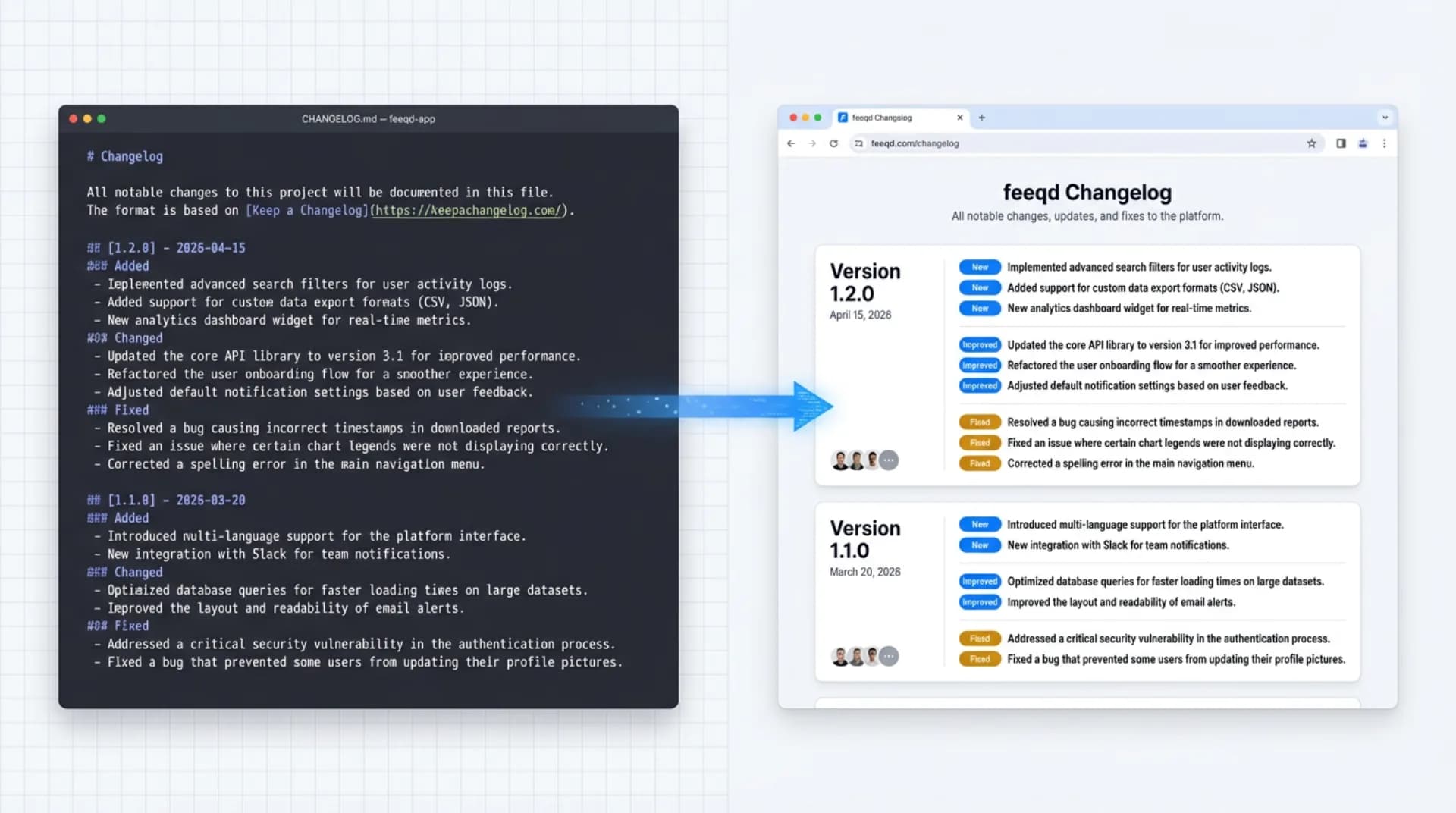The height and width of the screenshot is (813, 1456).
Task: Click the Improved badge beside core API entry
Action: pos(980,344)
